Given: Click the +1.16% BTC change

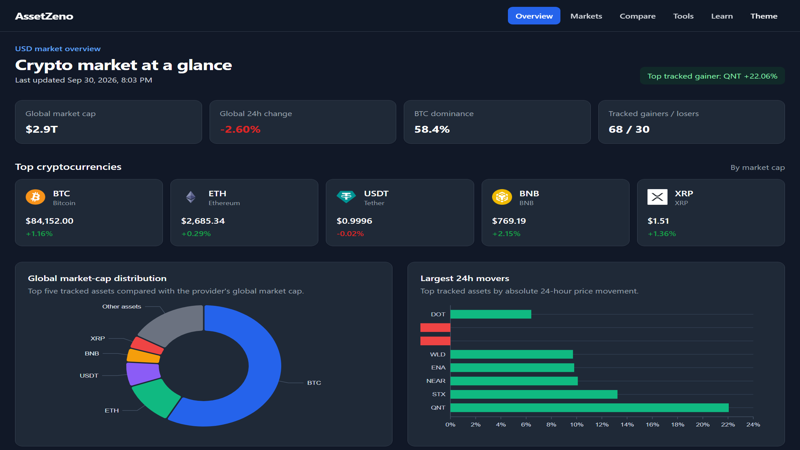Looking at the screenshot, I should tap(39, 234).
